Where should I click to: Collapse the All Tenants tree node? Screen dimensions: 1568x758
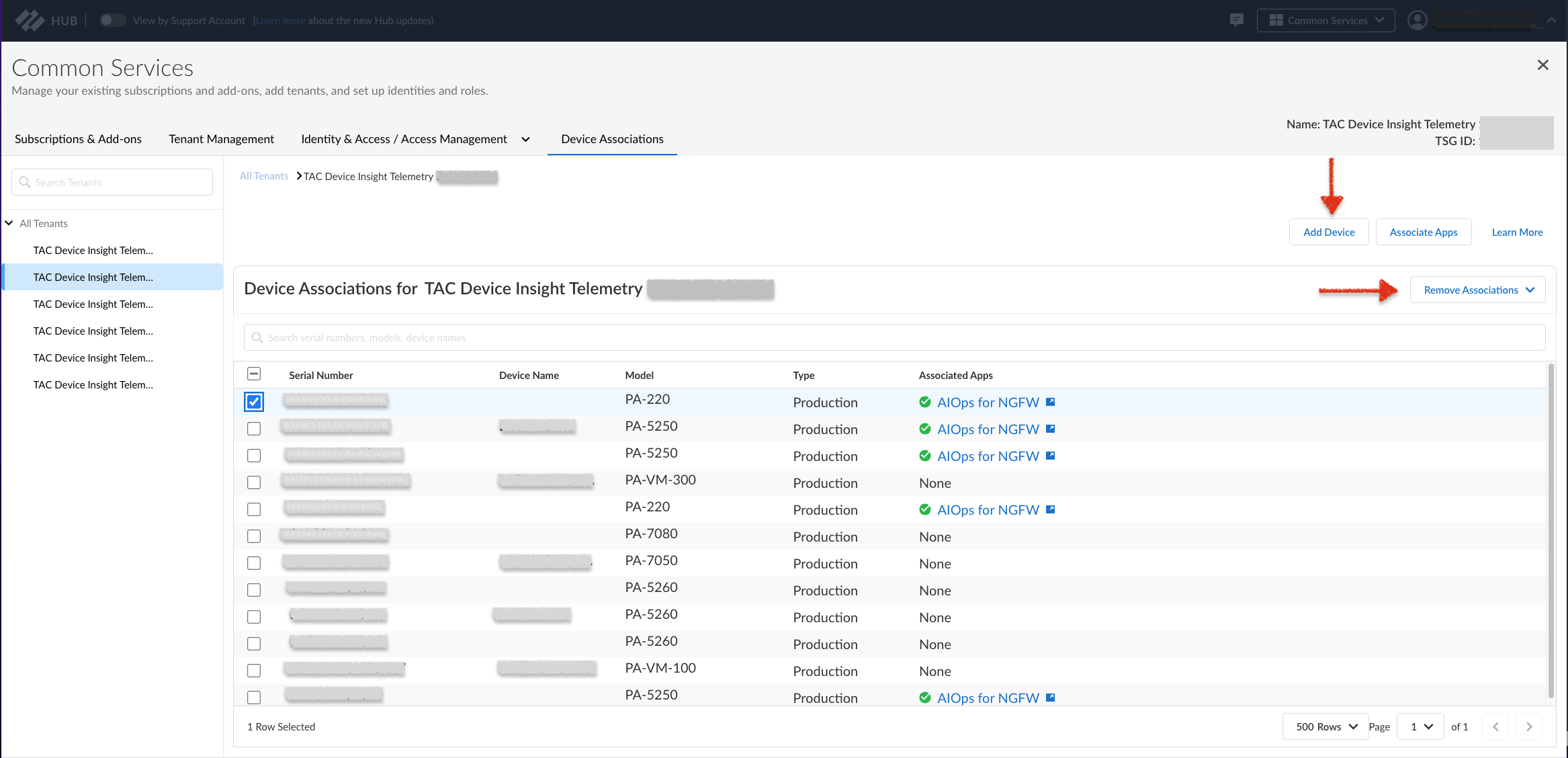[x=9, y=223]
